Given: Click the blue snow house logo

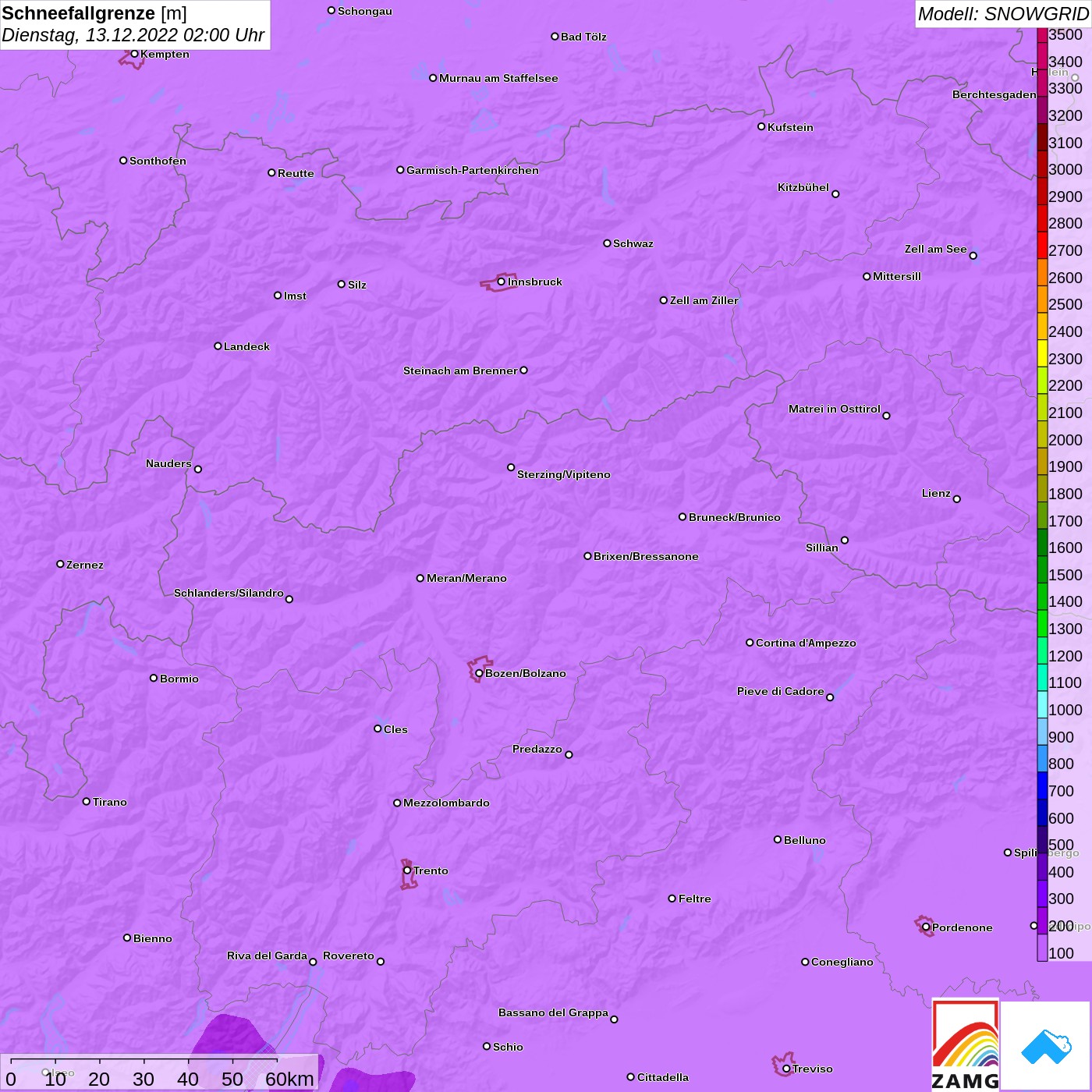Looking at the screenshot, I should point(1046,1046).
